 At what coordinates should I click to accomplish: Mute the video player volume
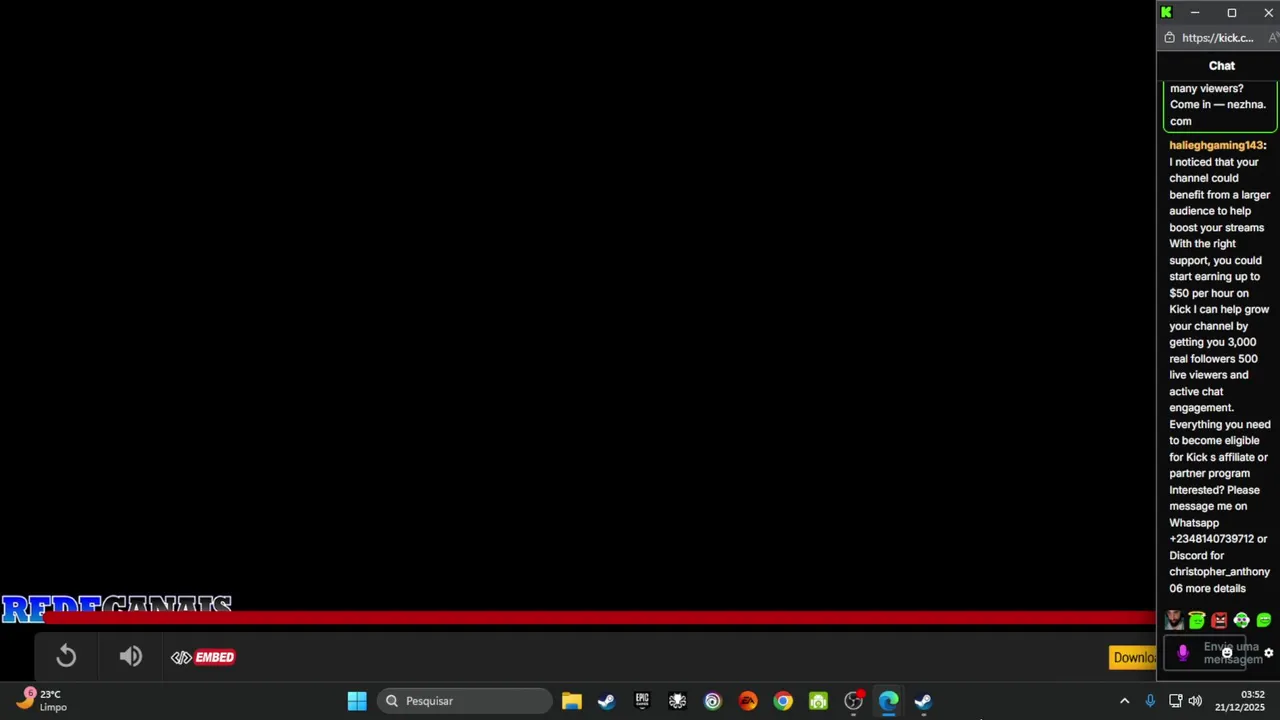(130, 657)
